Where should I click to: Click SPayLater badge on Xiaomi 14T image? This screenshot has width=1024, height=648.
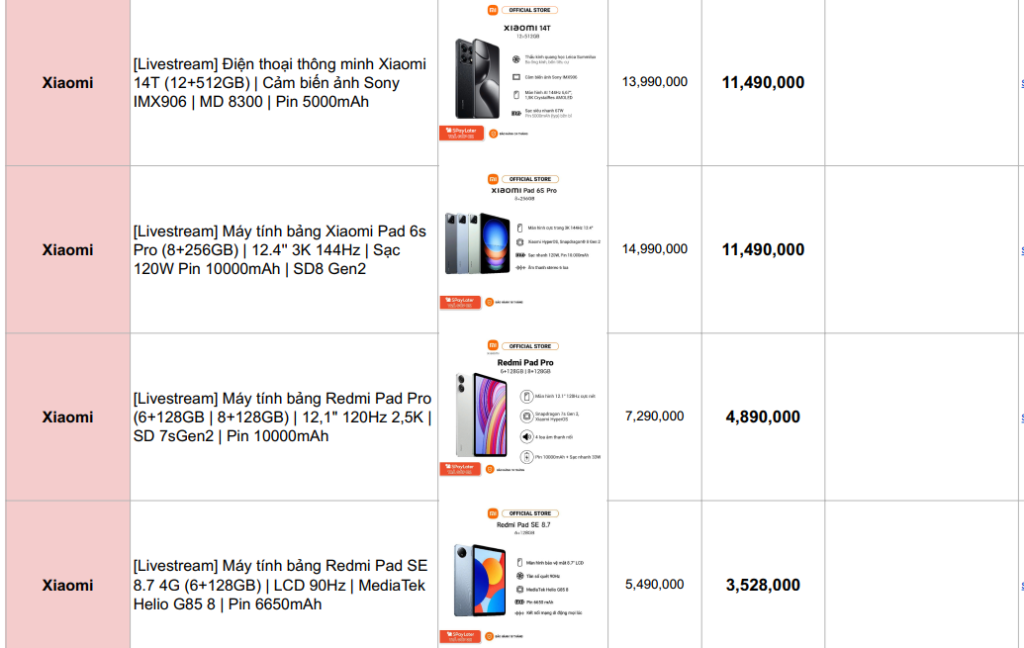point(459,132)
